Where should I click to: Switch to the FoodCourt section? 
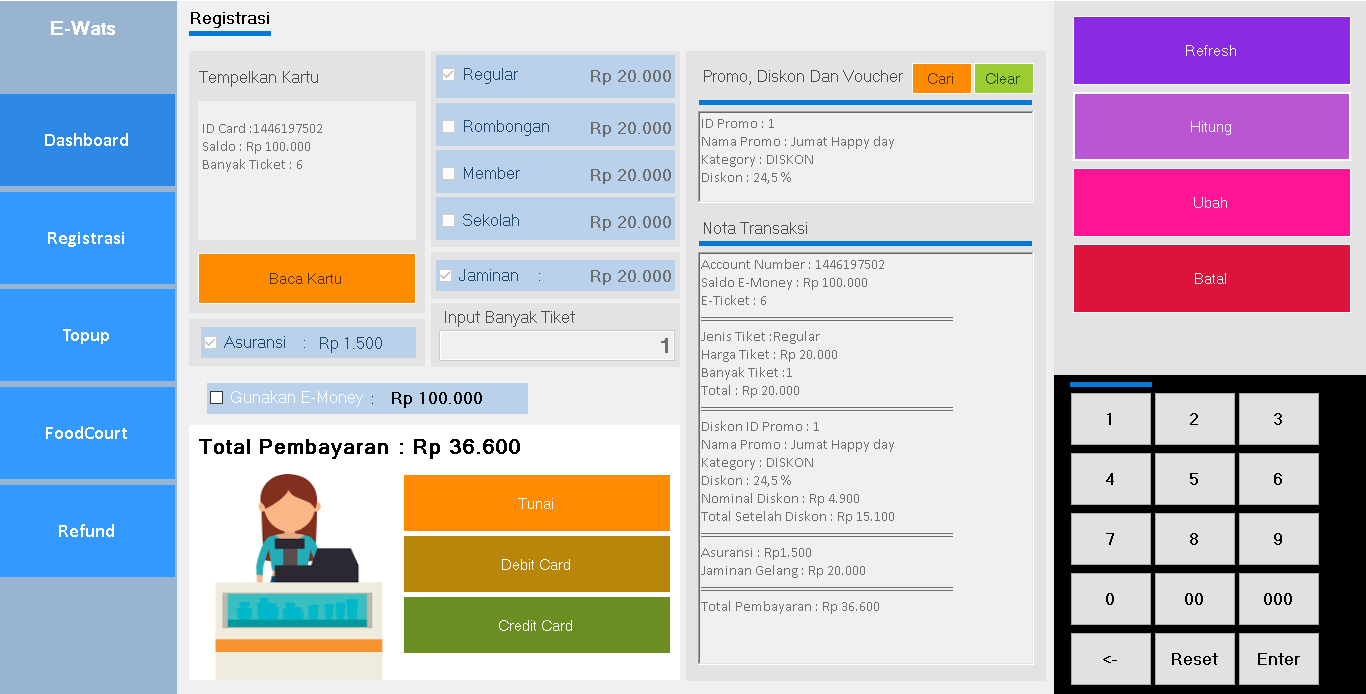tap(86, 433)
